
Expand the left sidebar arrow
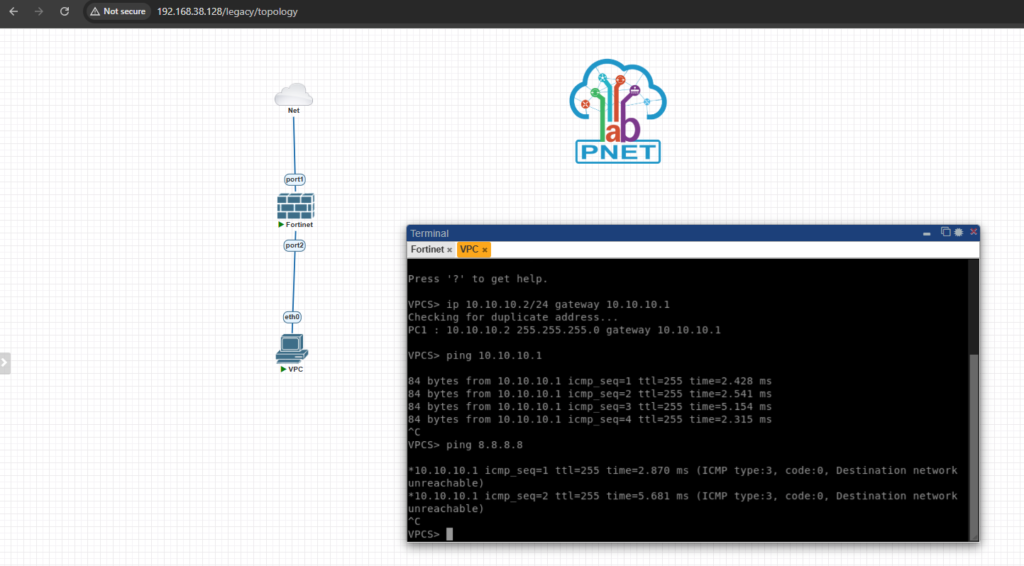[5, 363]
